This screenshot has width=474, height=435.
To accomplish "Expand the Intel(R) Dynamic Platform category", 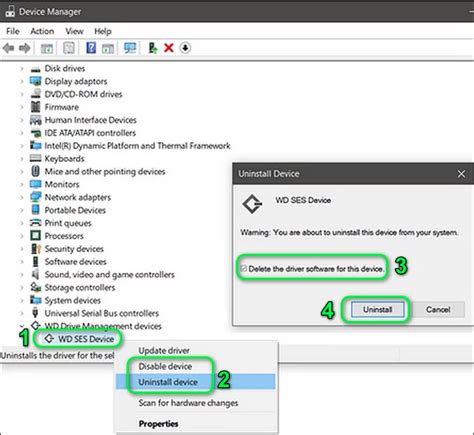I will [22, 146].
